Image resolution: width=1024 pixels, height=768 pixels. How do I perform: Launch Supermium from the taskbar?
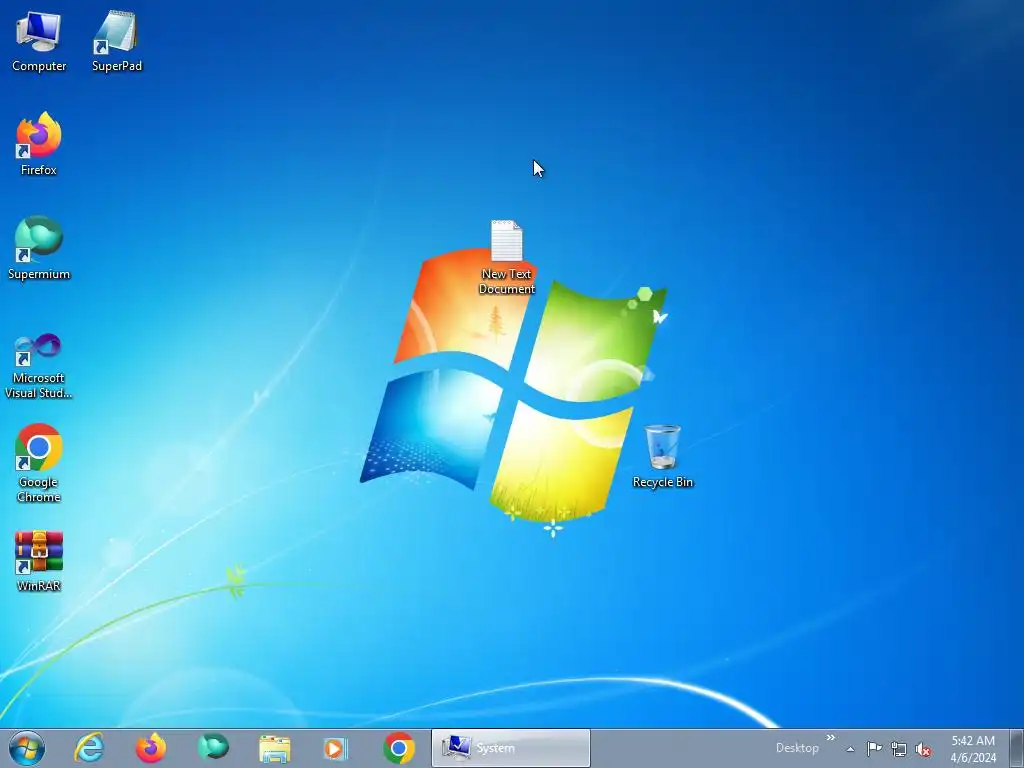(213, 748)
